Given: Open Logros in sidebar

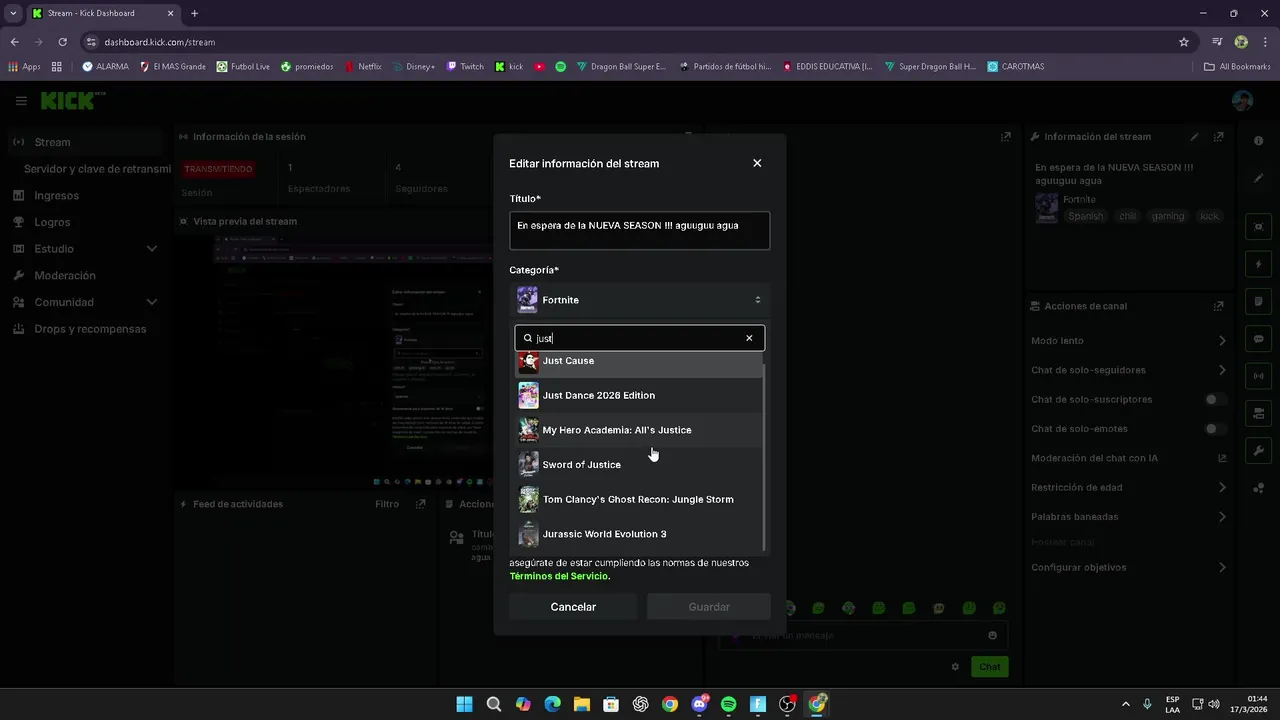Looking at the screenshot, I should pos(52,222).
